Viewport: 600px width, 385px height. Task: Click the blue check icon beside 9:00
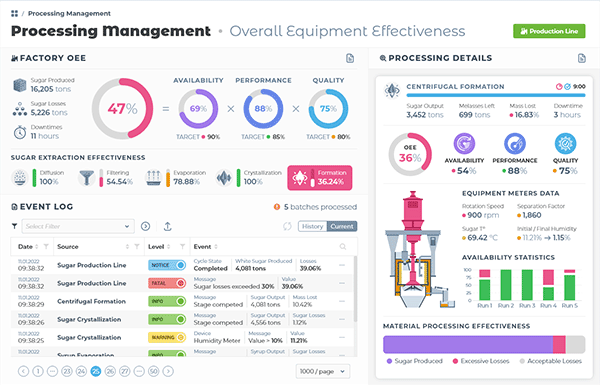pos(567,86)
